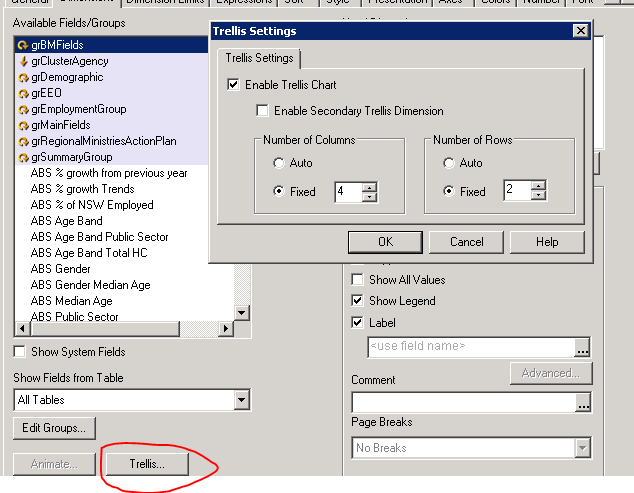Select Fixed for Number of Columns
The height and width of the screenshot is (493, 634).
pyautogui.click(x=279, y=191)
